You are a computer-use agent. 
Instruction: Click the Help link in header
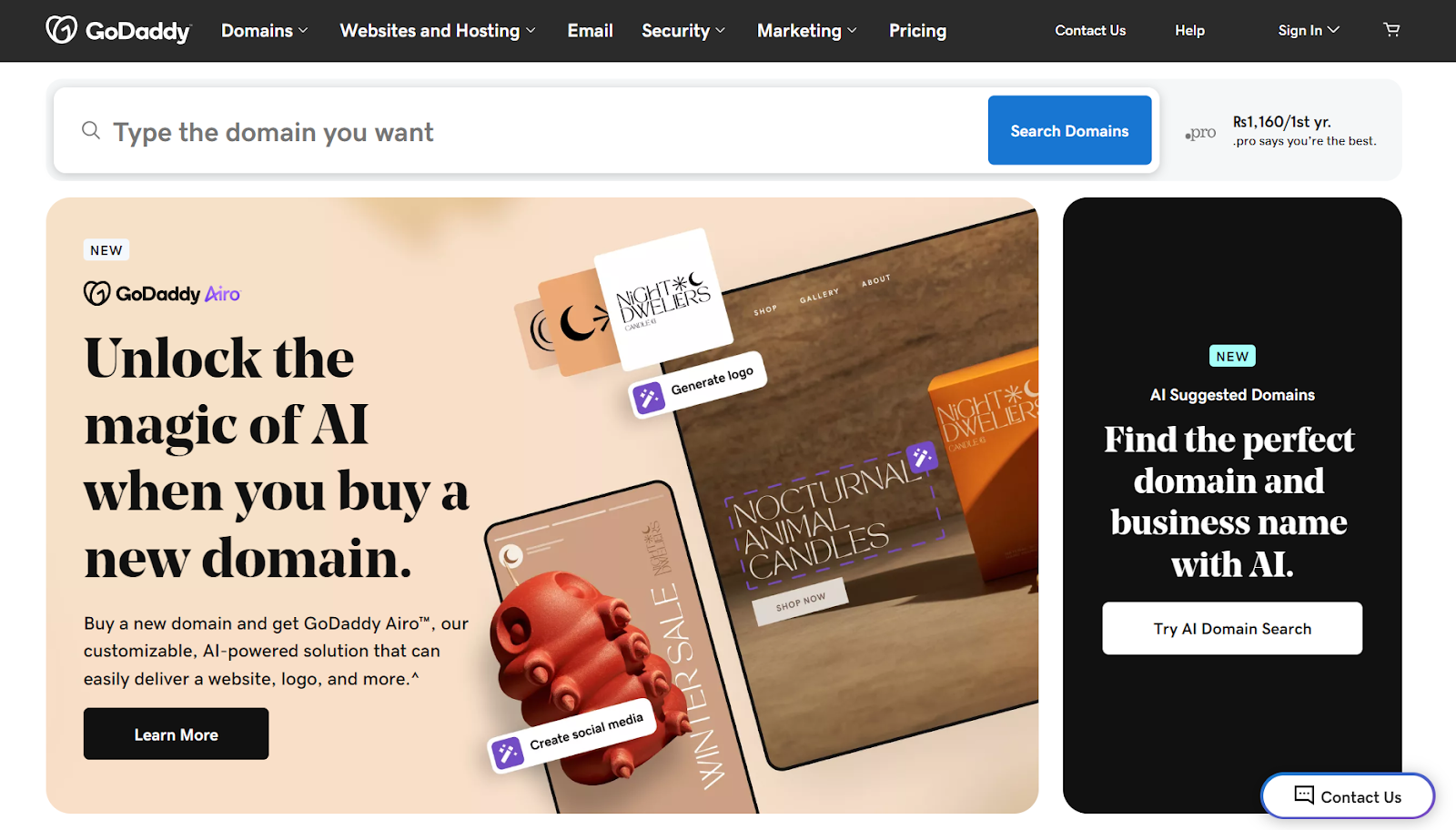pyautogui.click(x=1189, y=30)
